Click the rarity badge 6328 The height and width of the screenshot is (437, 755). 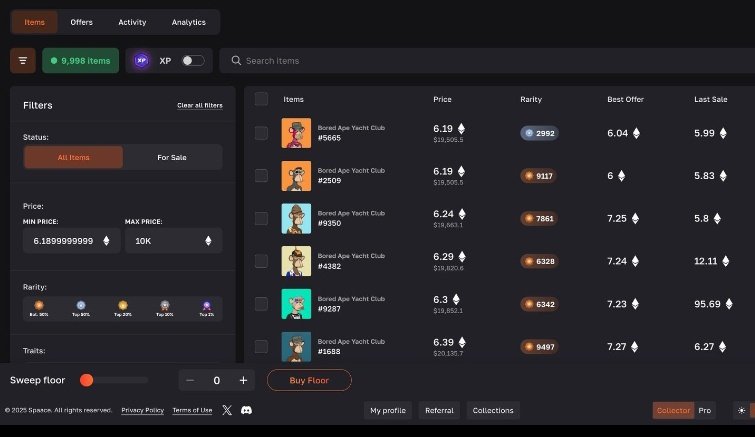(539, 261)
